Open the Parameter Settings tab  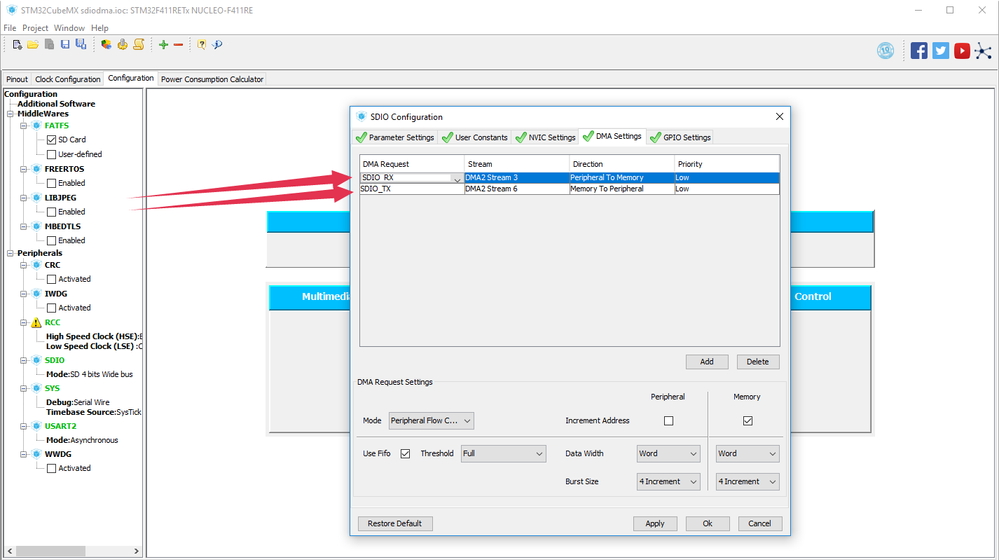395,137
